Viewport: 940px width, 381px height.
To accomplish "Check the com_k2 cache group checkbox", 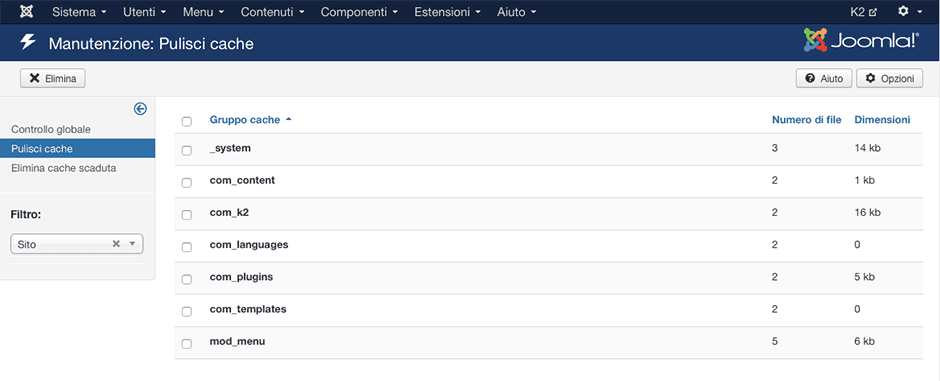I will (x=186, y=214).
